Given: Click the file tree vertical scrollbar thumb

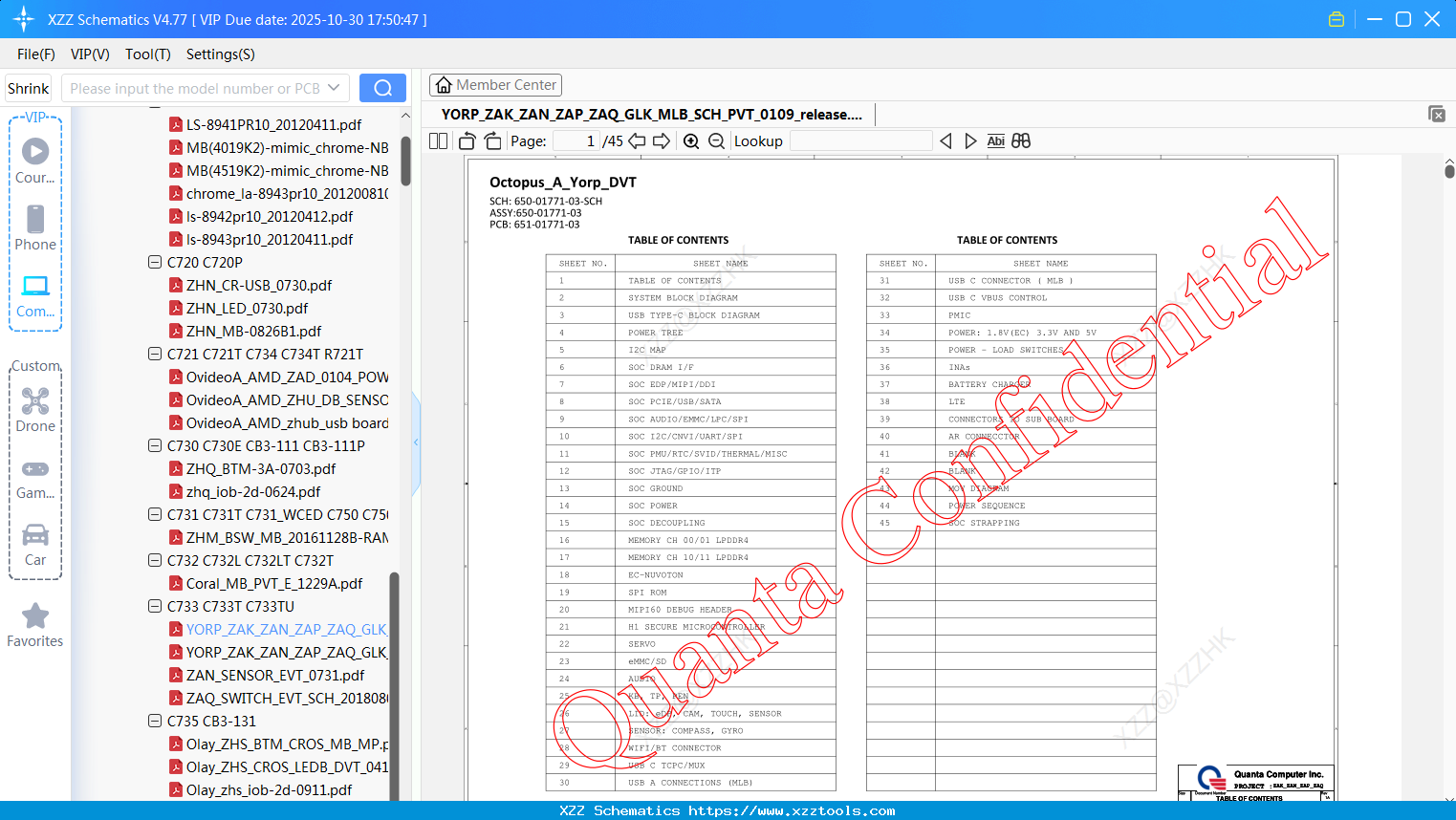Looking at the screenshot, I should 405,160.
